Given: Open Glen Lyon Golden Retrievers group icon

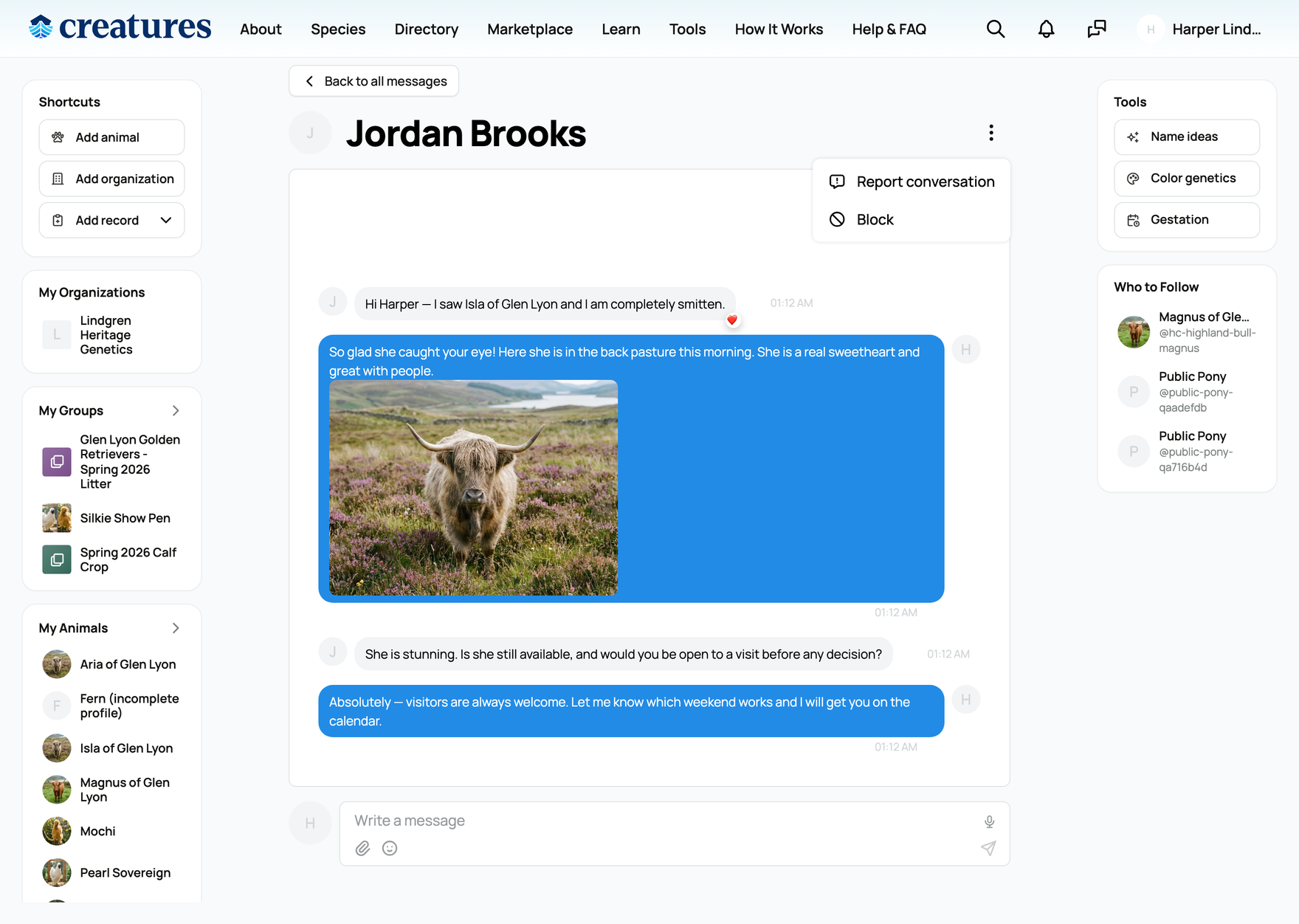Looking at the screenshot, I should (57, 462).
